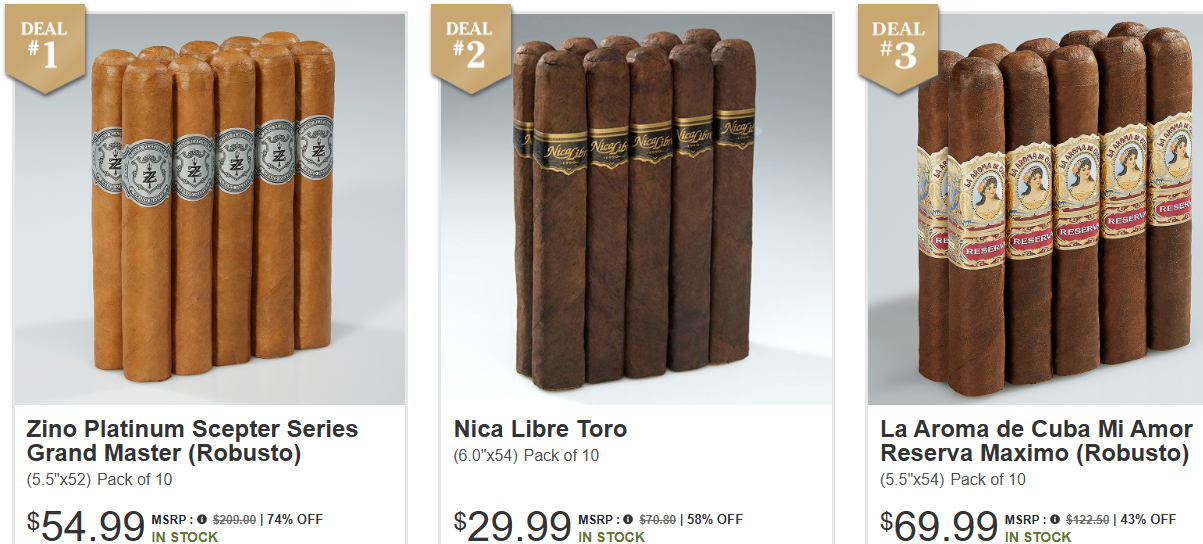This screenshot has width=1203, height=544.
Task: Click the $54.99 price
Action: (85, 525)
